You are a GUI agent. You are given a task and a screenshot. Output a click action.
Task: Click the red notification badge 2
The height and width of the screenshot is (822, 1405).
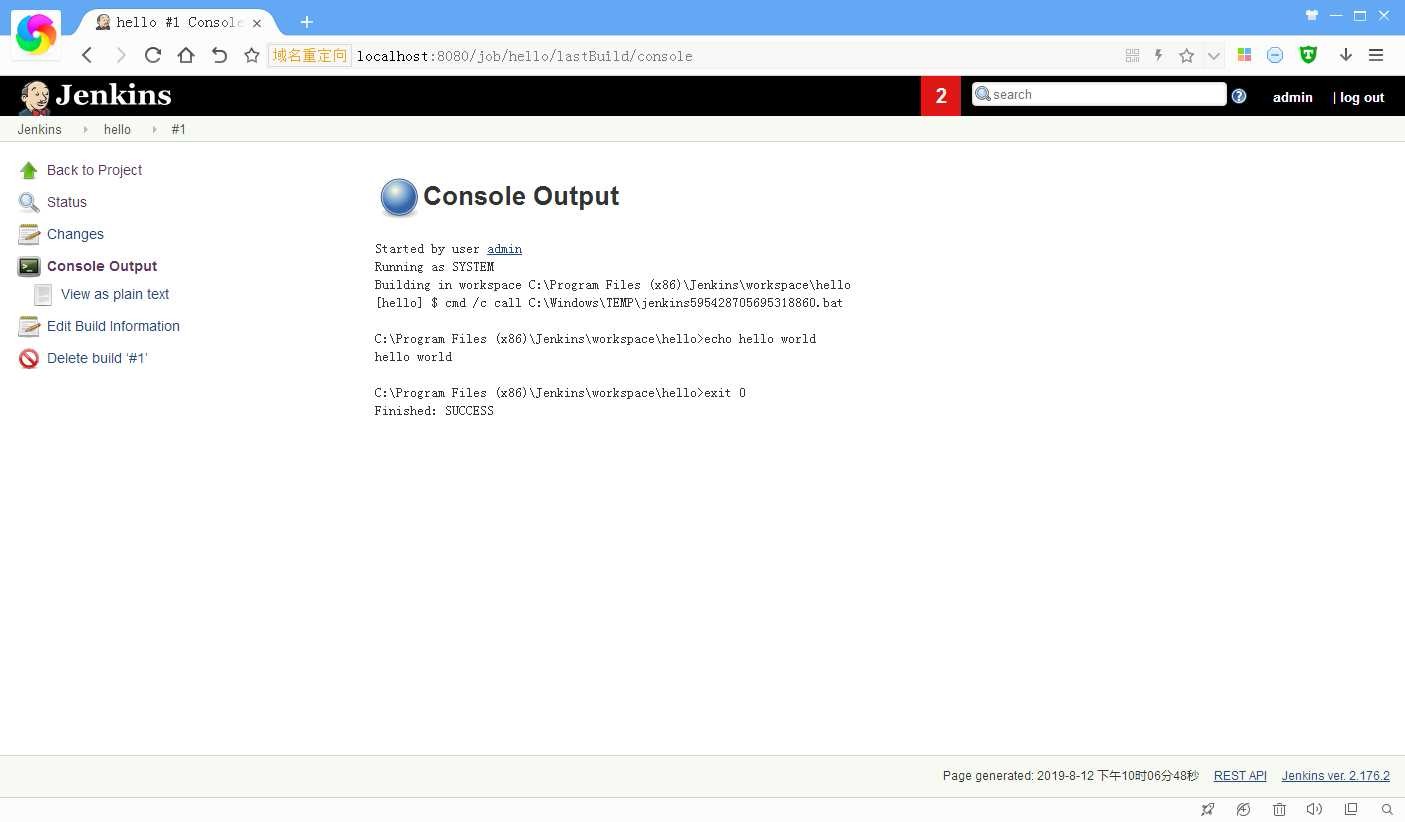pos(940,96)
